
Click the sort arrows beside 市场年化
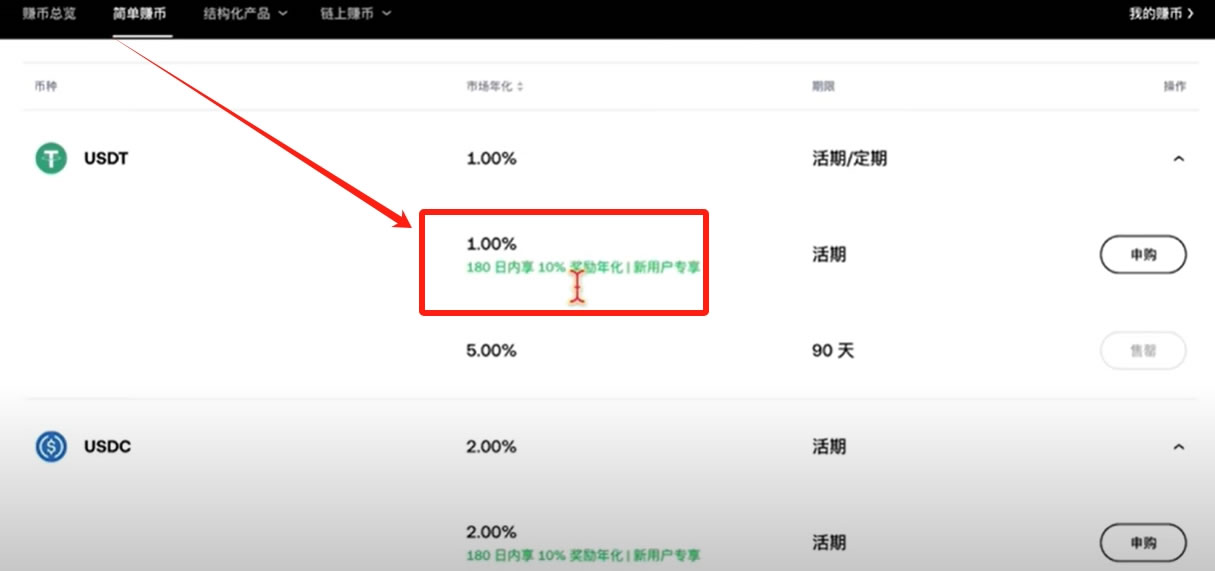(521, 87)
